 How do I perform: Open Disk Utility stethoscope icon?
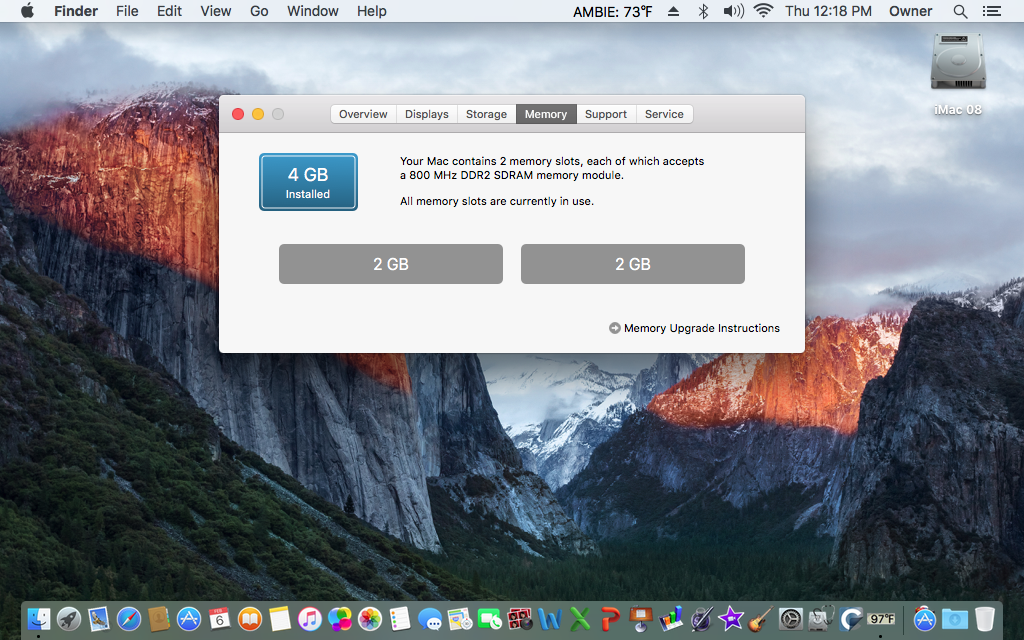(x=821, y=618)
